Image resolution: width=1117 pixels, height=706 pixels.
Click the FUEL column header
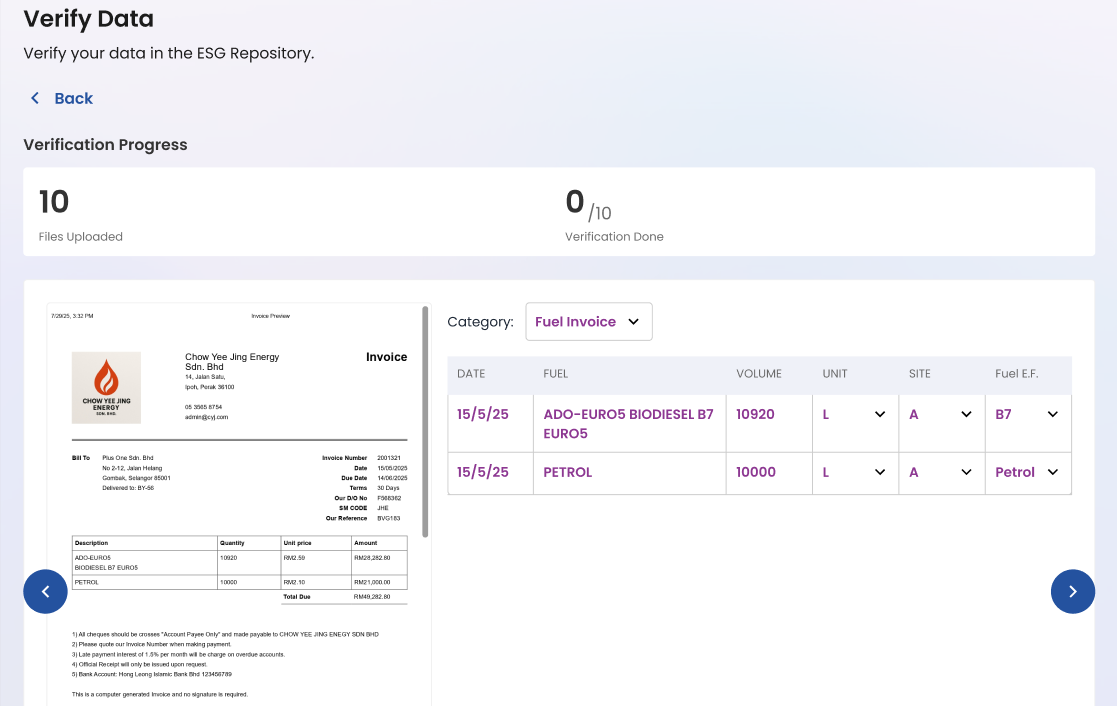pyautogui.click(x=556, y=374)
